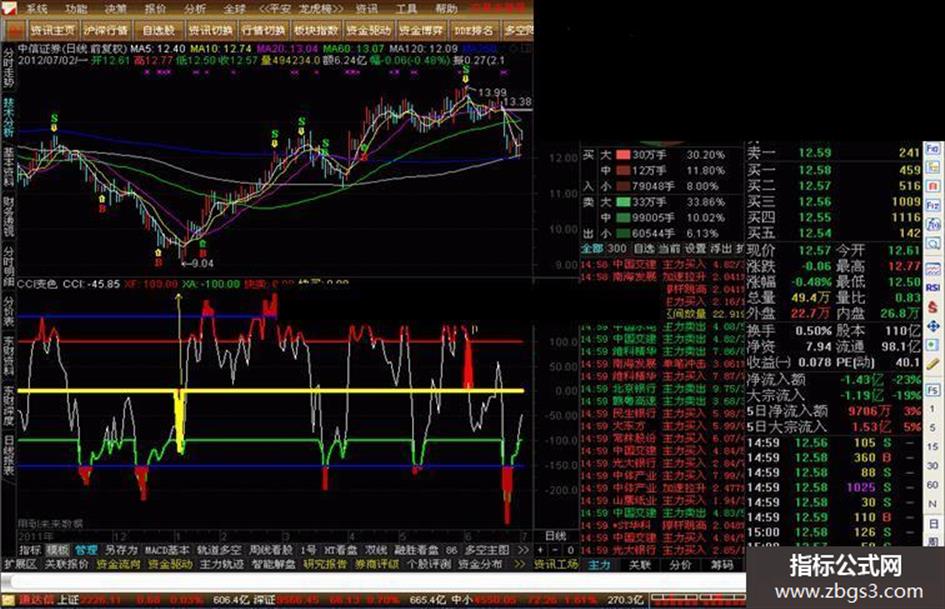Click the FS intraday icon
The width and height of the screenshot is (945, 609).
(x=933, y=390)
